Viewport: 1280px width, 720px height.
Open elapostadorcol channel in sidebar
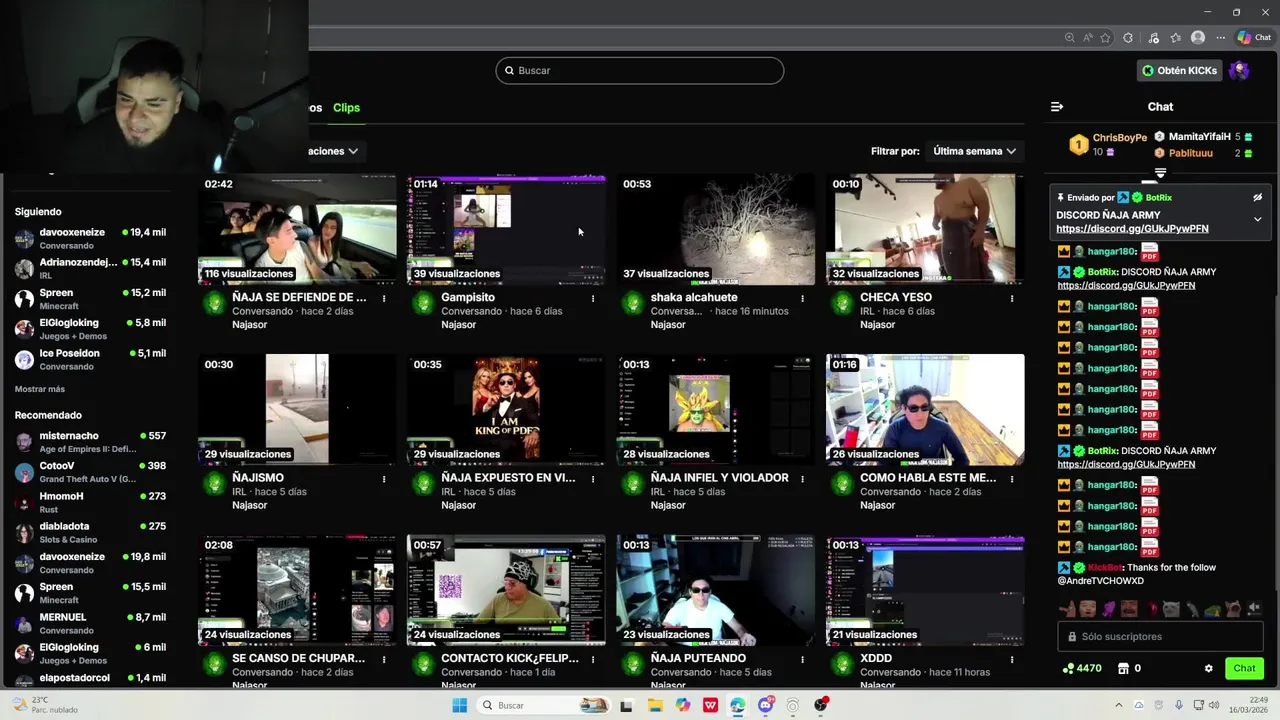(x=90, y=678)
